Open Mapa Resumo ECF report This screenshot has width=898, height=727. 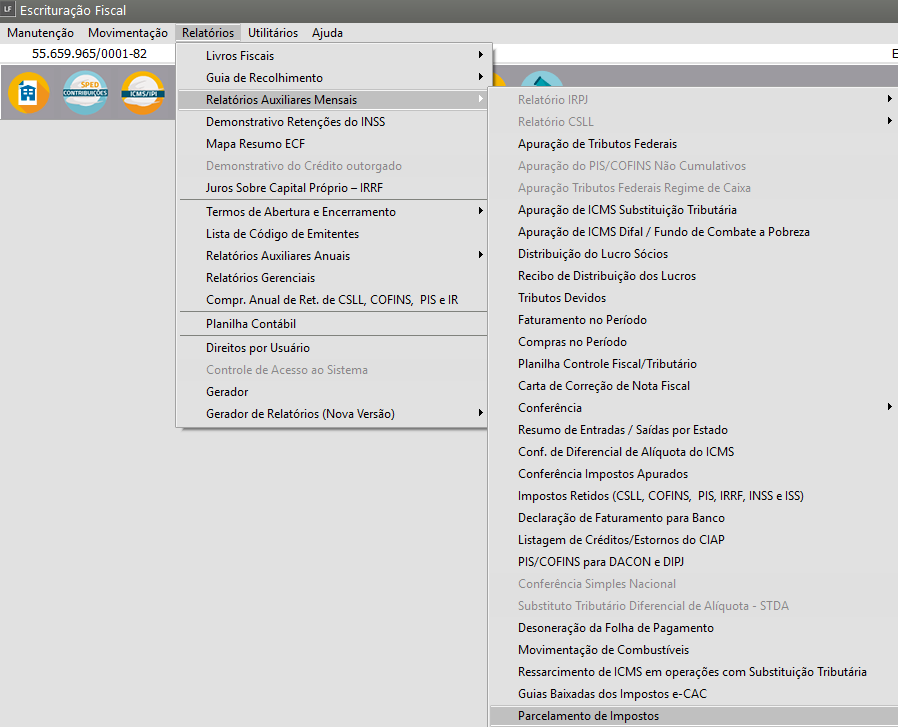(x=255, y=144)
